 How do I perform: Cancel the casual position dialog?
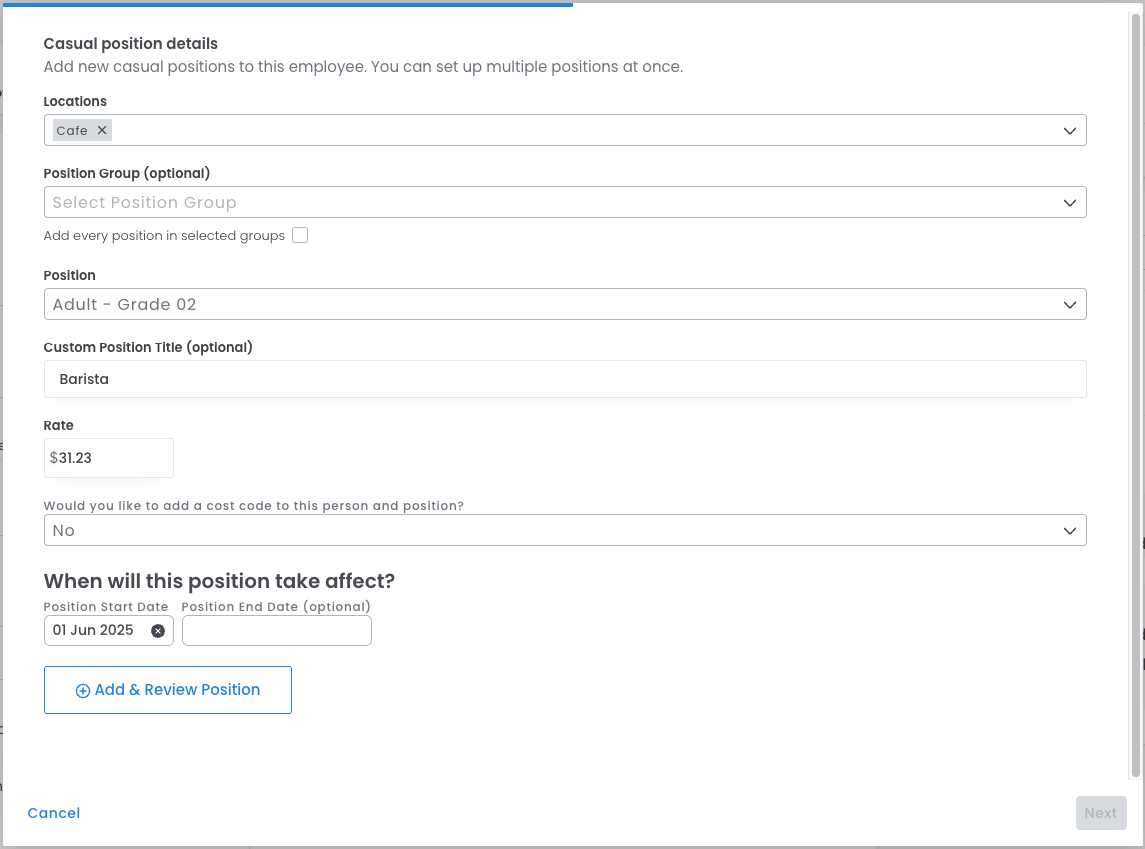tap(54, 813)
